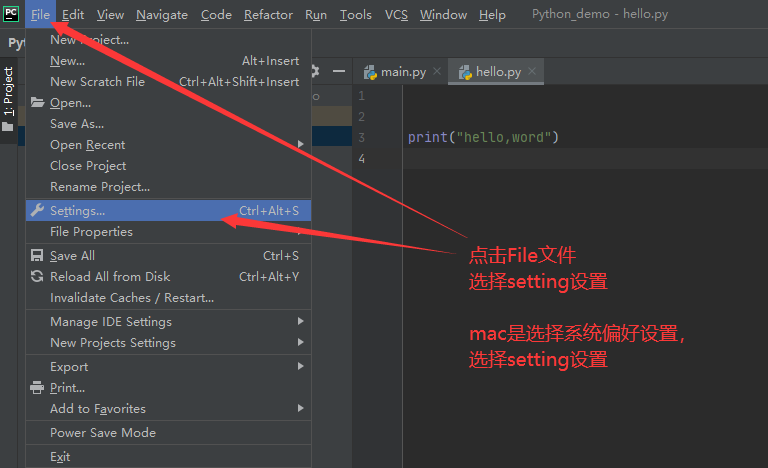Select Print... menu item
Viewport: 768px width, 468px height.
(168, 388)
